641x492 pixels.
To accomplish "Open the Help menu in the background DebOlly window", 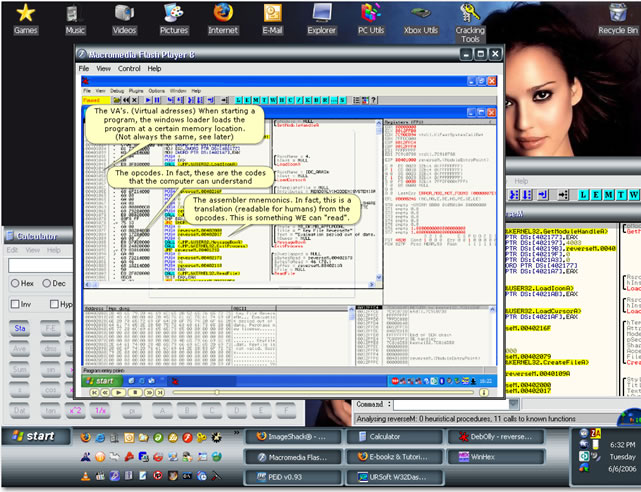I will [x=521, y=181].
